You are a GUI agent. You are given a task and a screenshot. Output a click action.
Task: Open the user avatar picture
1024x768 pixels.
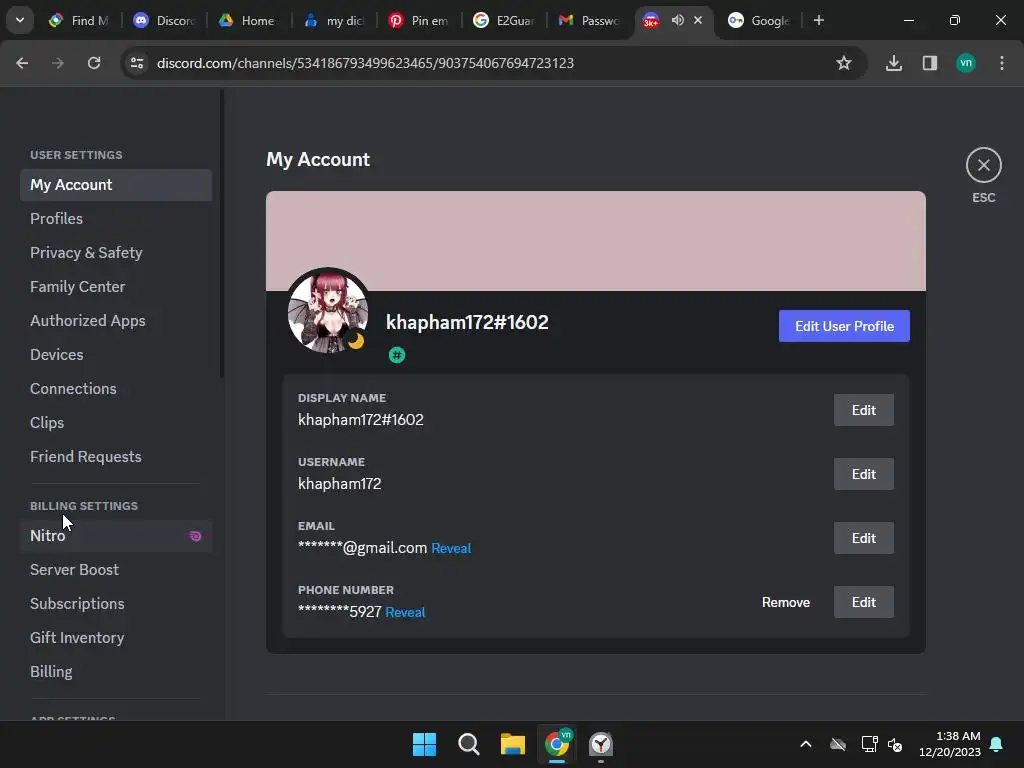click(x=328, y=312)
